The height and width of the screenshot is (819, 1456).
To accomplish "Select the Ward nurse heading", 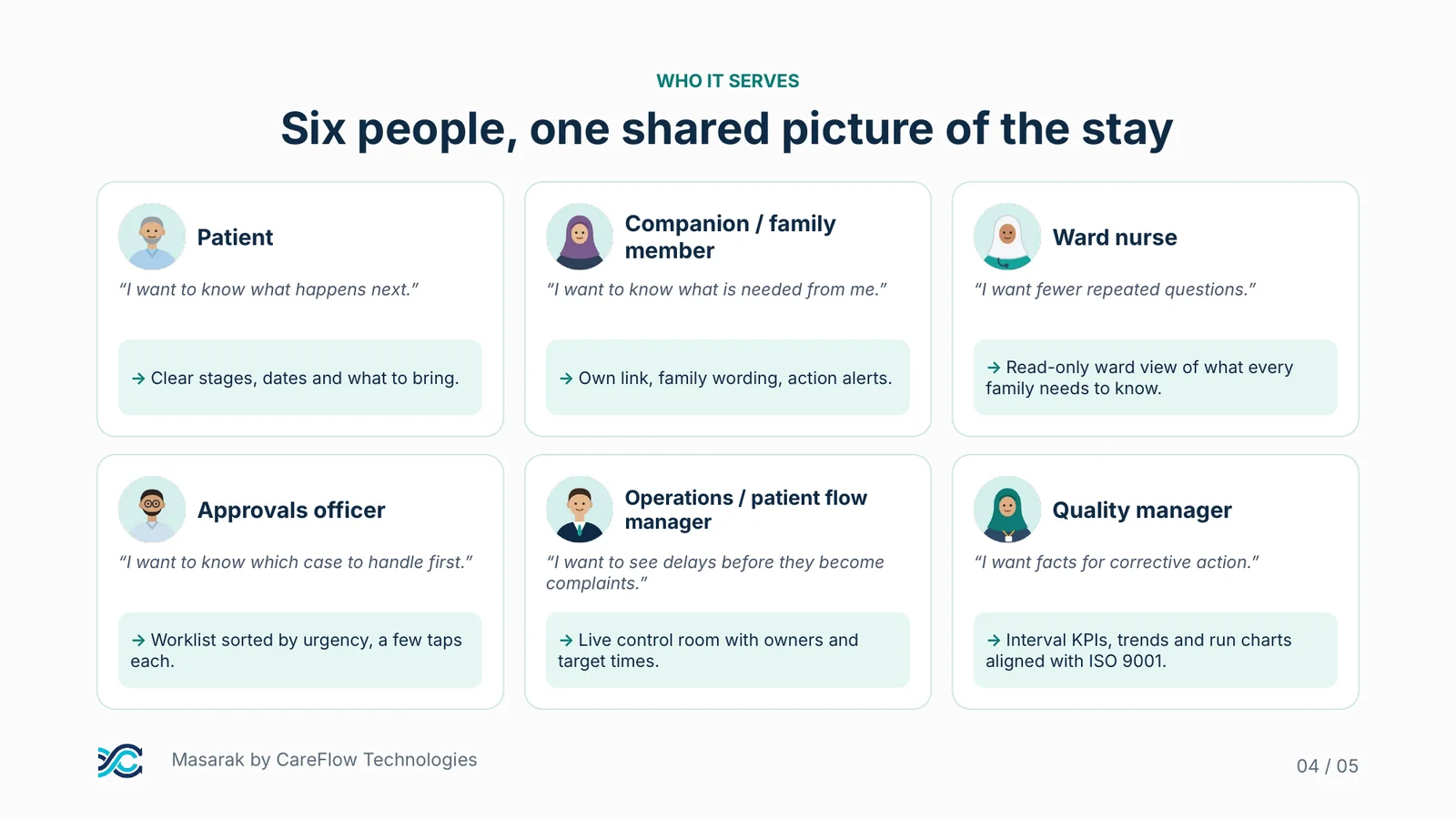I will [x=1115, y=238].
